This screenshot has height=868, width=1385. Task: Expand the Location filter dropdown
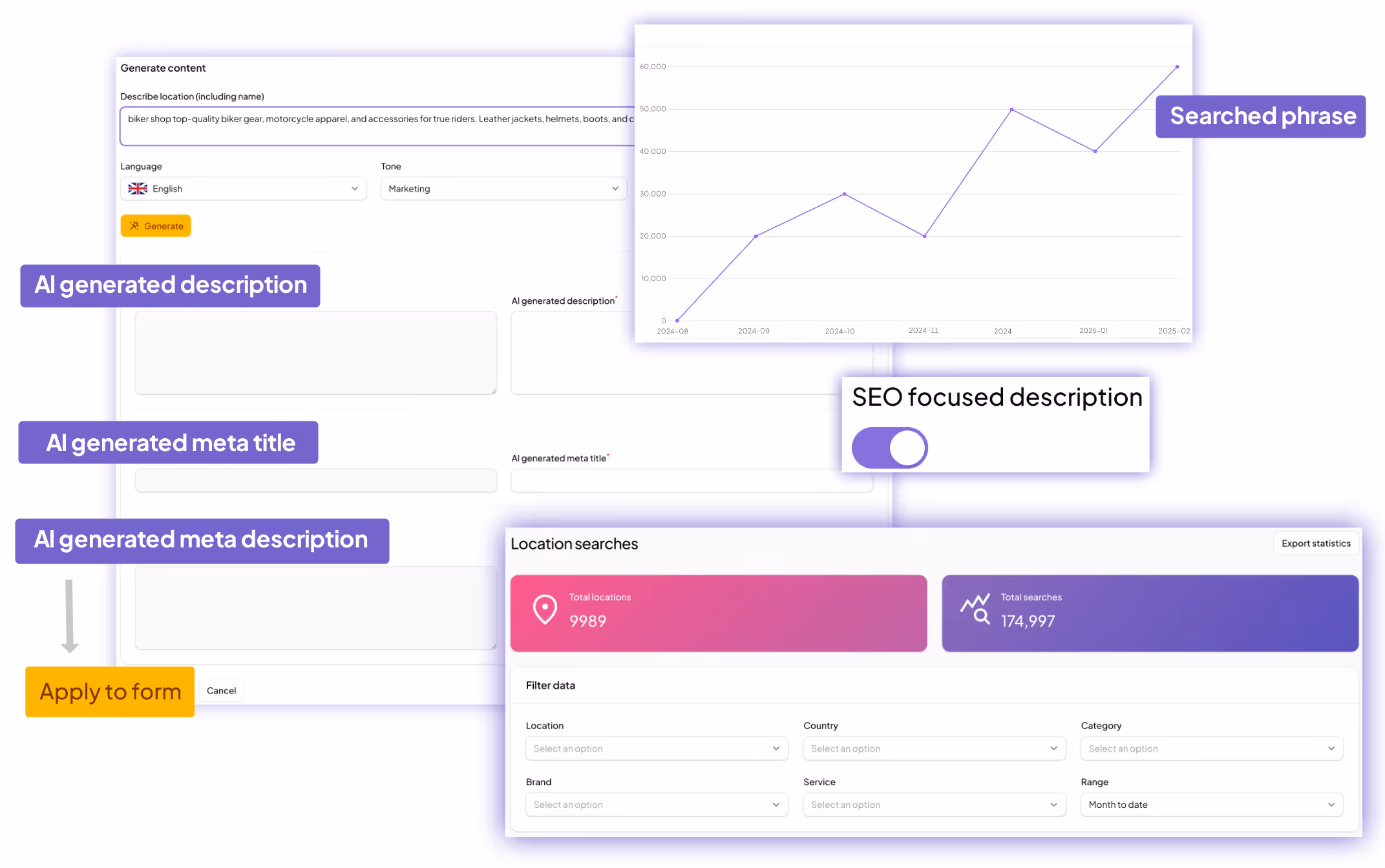[656, 748]
